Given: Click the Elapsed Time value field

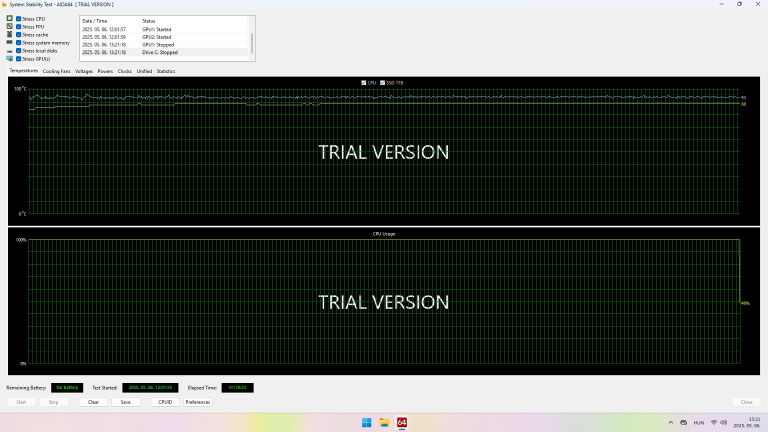Looking at the screenshot, I should [237, 387].
